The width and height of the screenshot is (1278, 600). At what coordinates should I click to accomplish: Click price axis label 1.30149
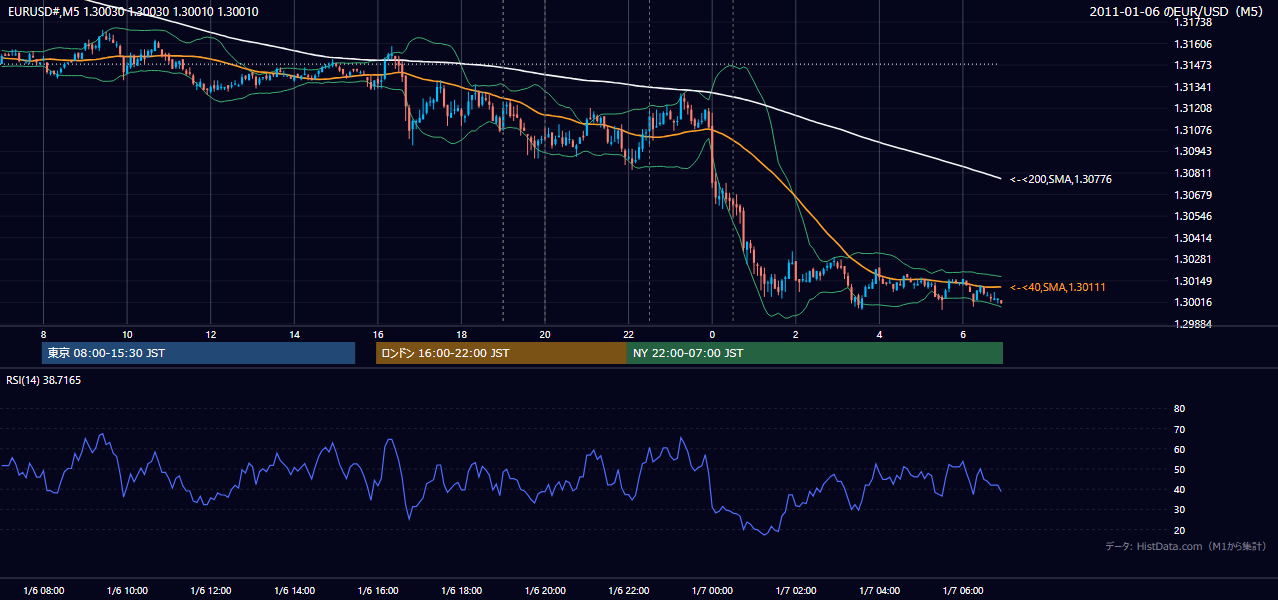pos(1192,281)
